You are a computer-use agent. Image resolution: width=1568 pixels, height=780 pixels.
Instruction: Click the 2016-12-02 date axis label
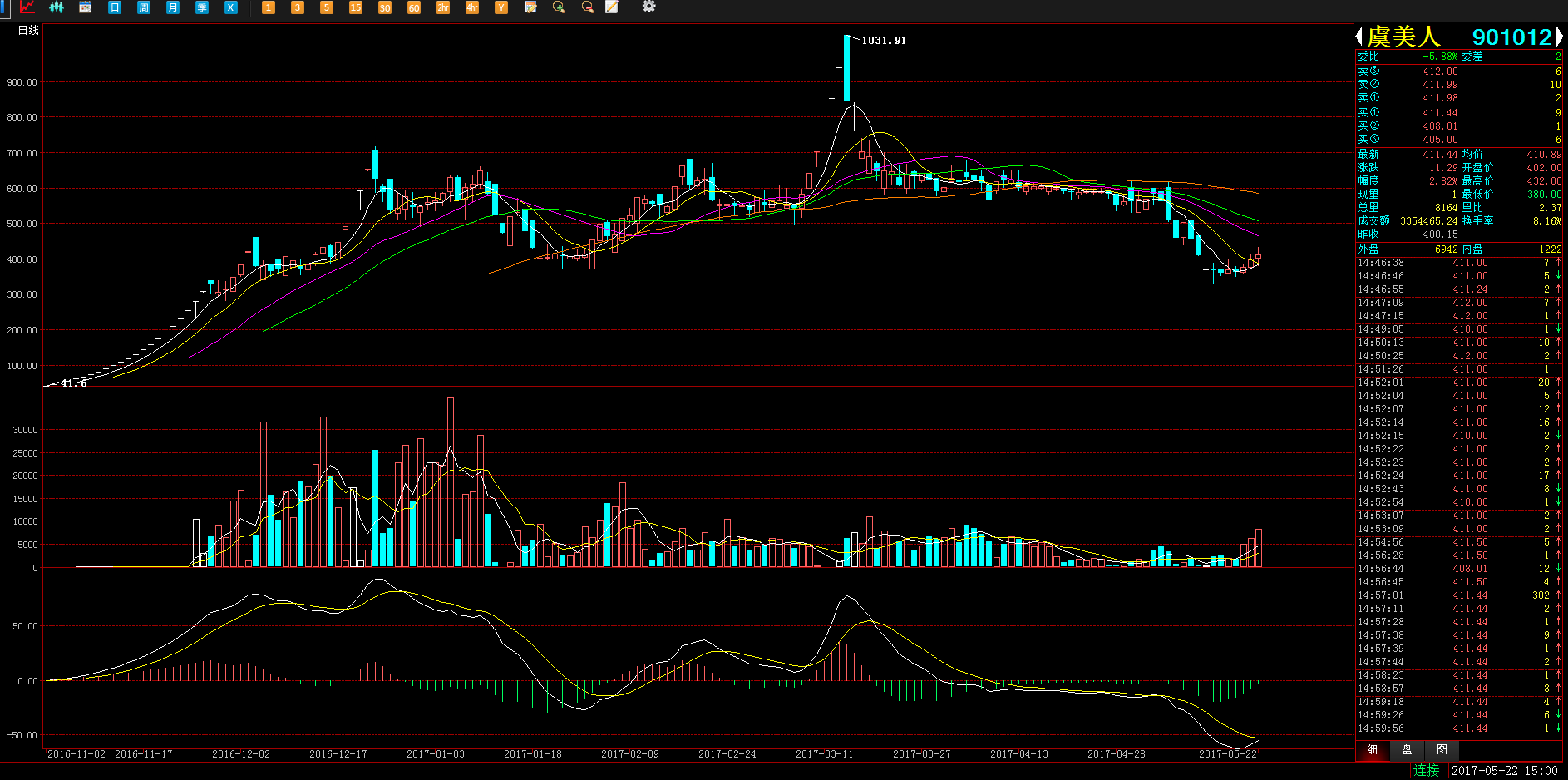pyautogui.click(x=240, y=754)
